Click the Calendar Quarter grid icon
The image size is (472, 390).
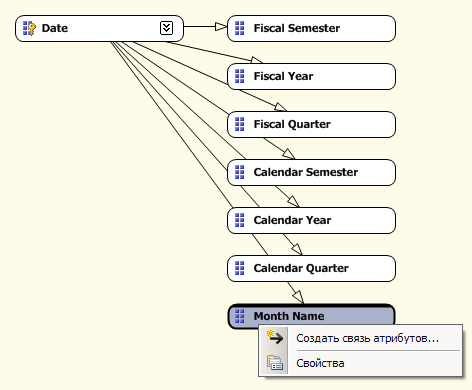(x=240, y=268)
